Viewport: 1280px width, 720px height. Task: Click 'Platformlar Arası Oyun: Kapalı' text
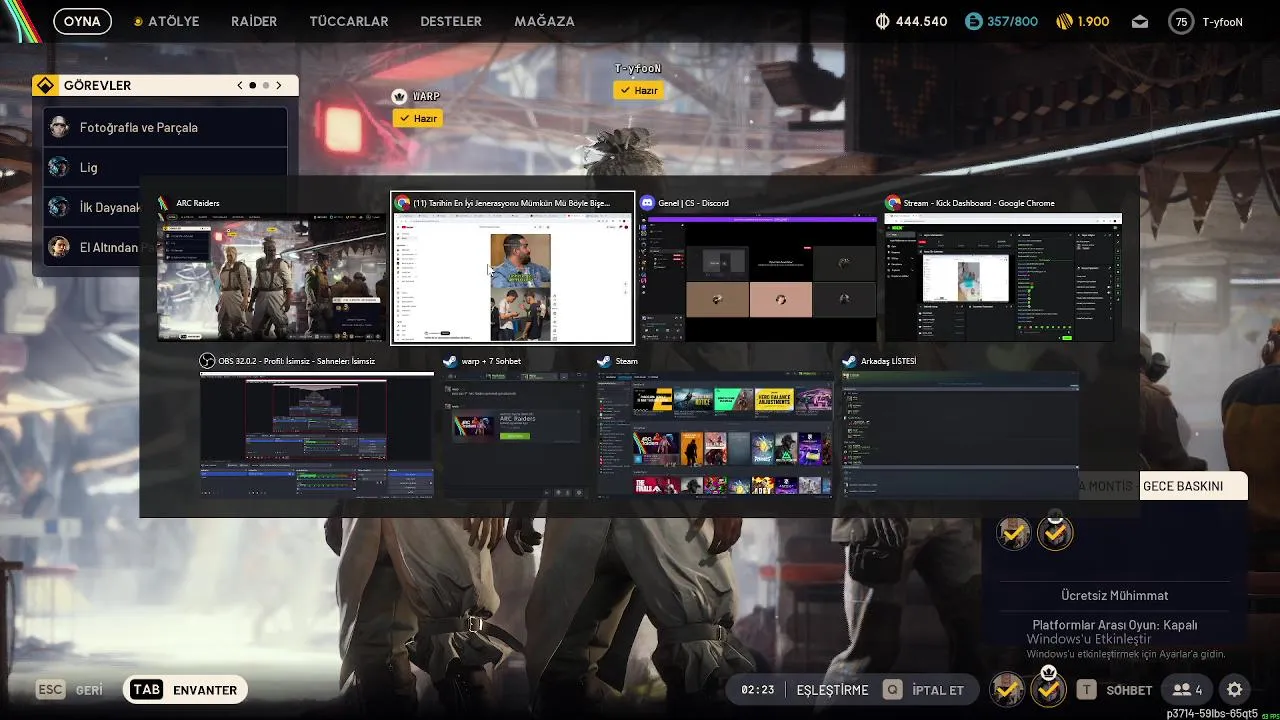[x=1115, y=625]
